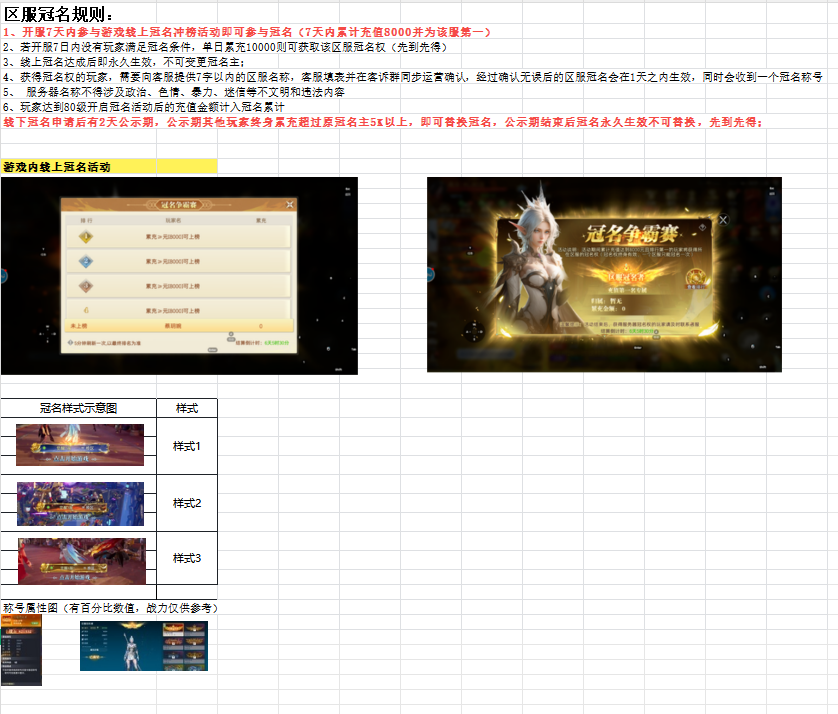Screen dimensions: 838x714
Task: Click the blue rank 2 diamond badge
Action: click(86, 261)
